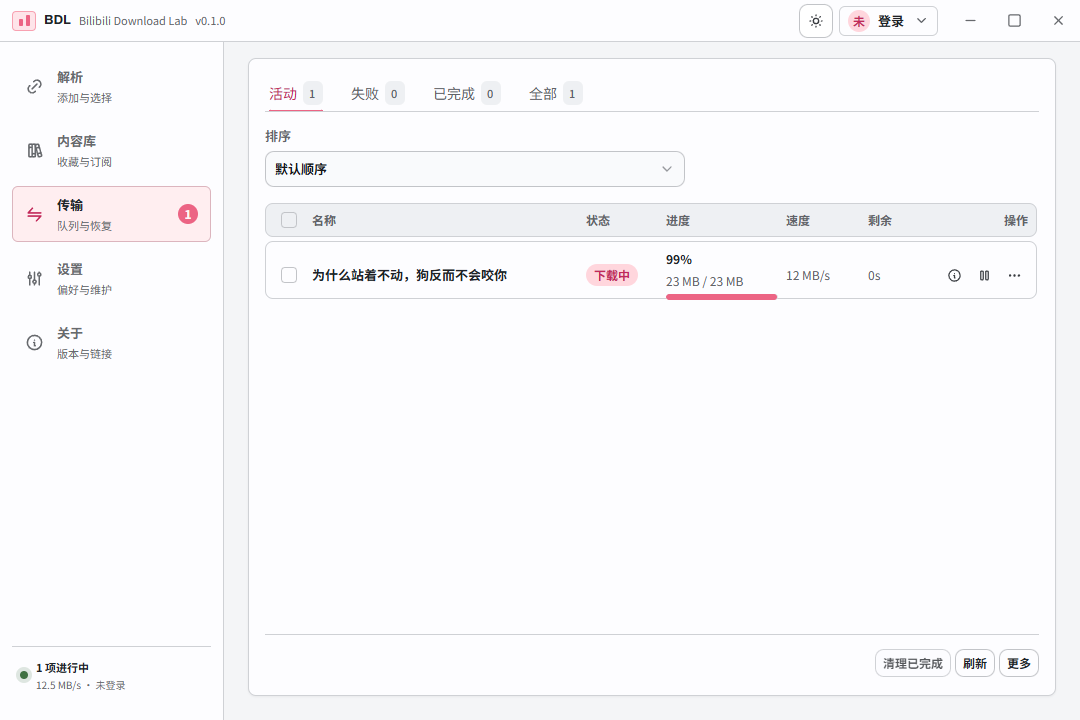Screen dimensions: 1080x720
Task: Click the 更多 button
Action: coord(1019,664)
